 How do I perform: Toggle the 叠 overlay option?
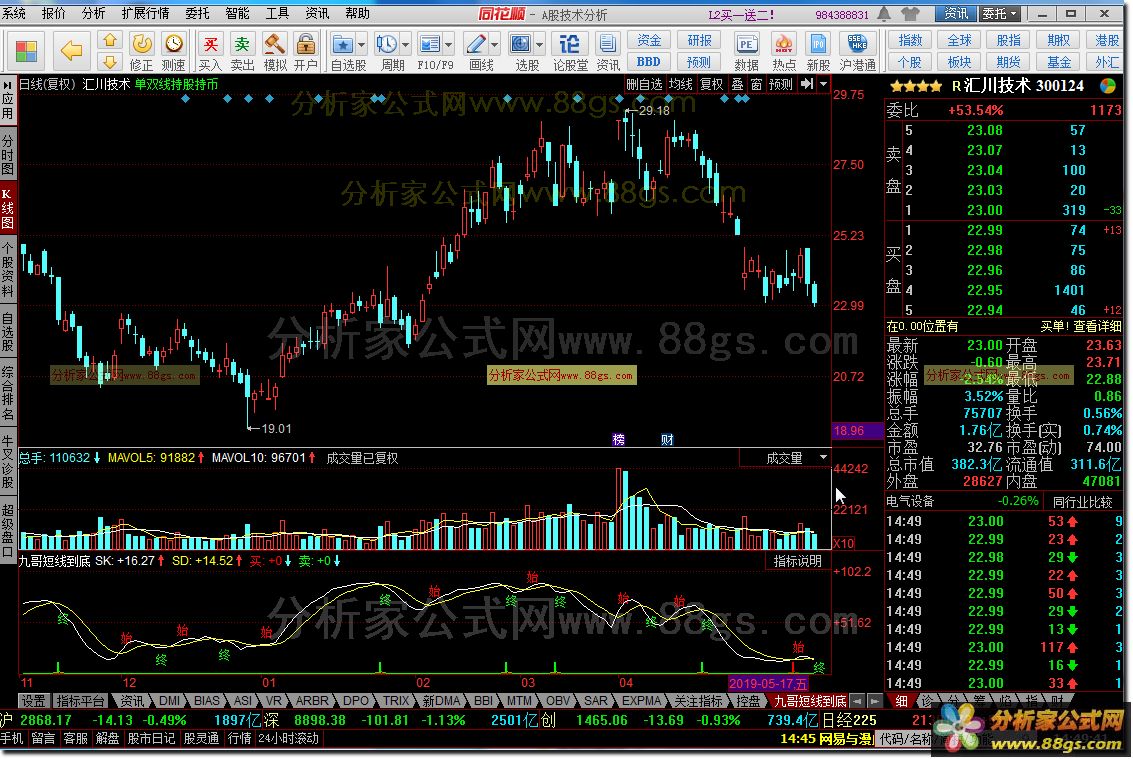738,85
